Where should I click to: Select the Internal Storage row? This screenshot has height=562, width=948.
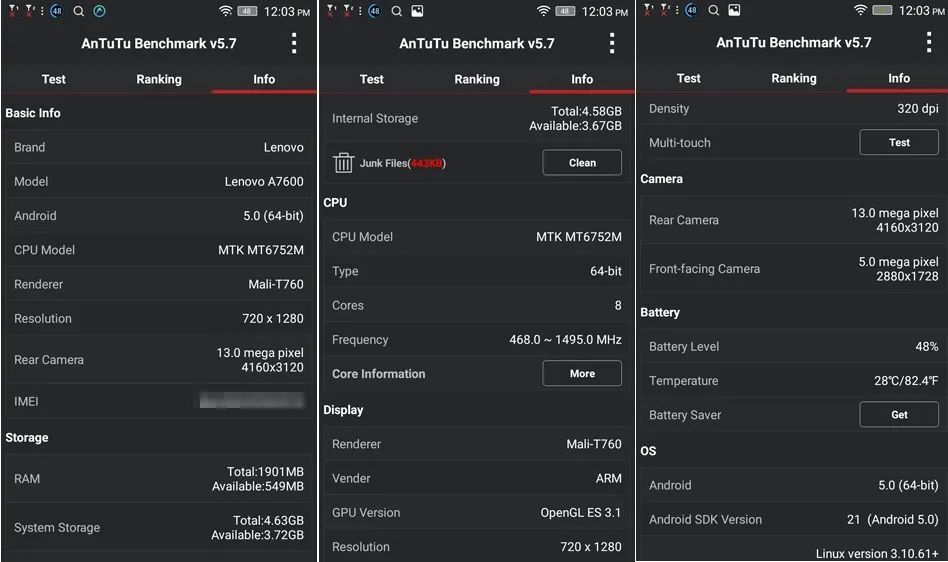pos(477,118)
